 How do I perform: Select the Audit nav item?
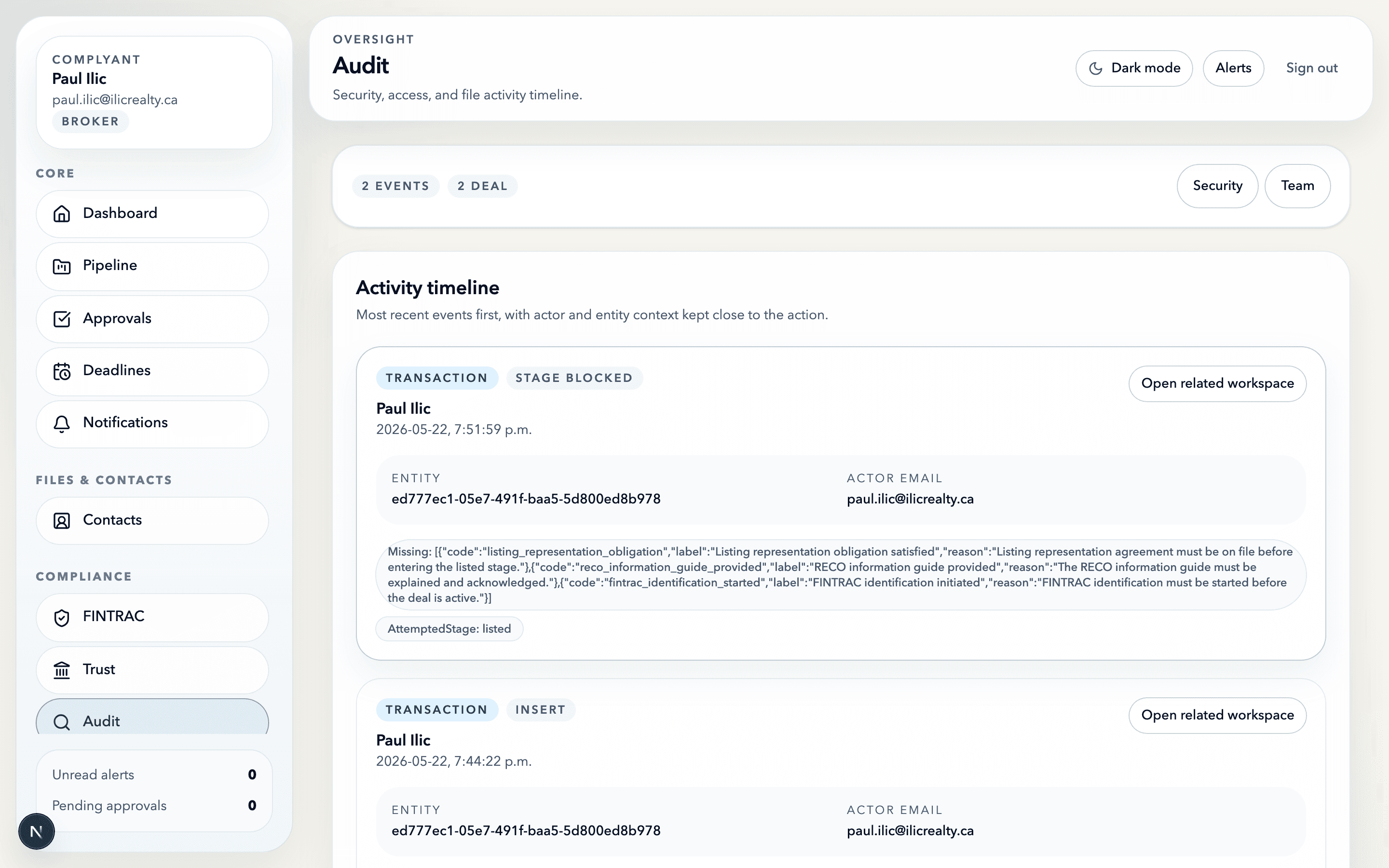[x=152, y=718]
